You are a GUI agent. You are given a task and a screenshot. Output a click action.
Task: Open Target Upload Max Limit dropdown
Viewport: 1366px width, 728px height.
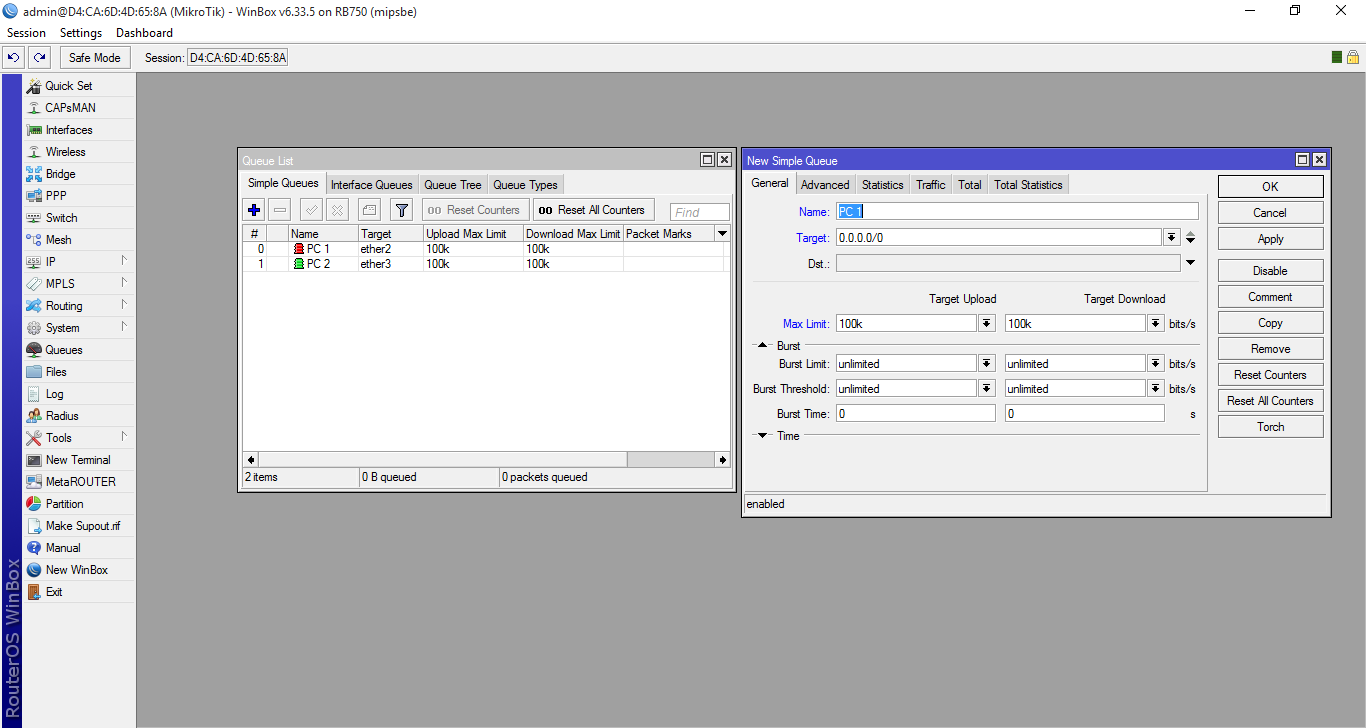(x=986, y=324)
